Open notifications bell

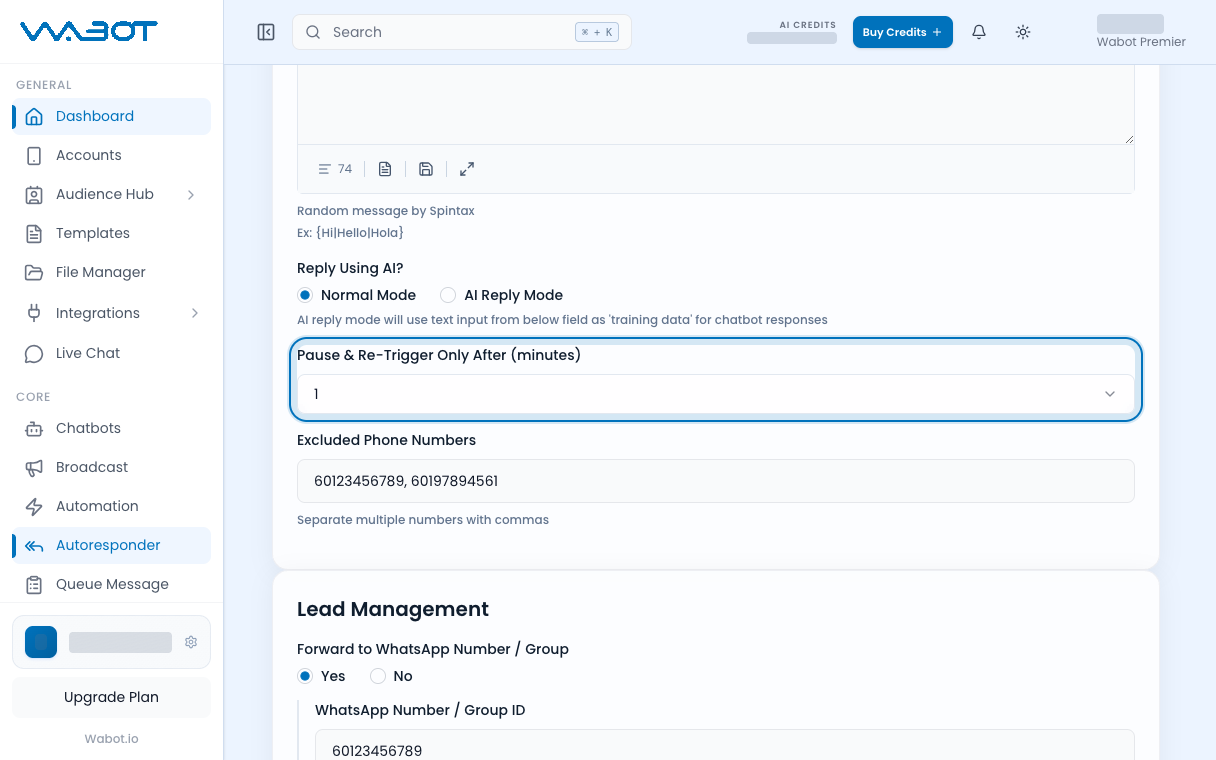point(979,32)
